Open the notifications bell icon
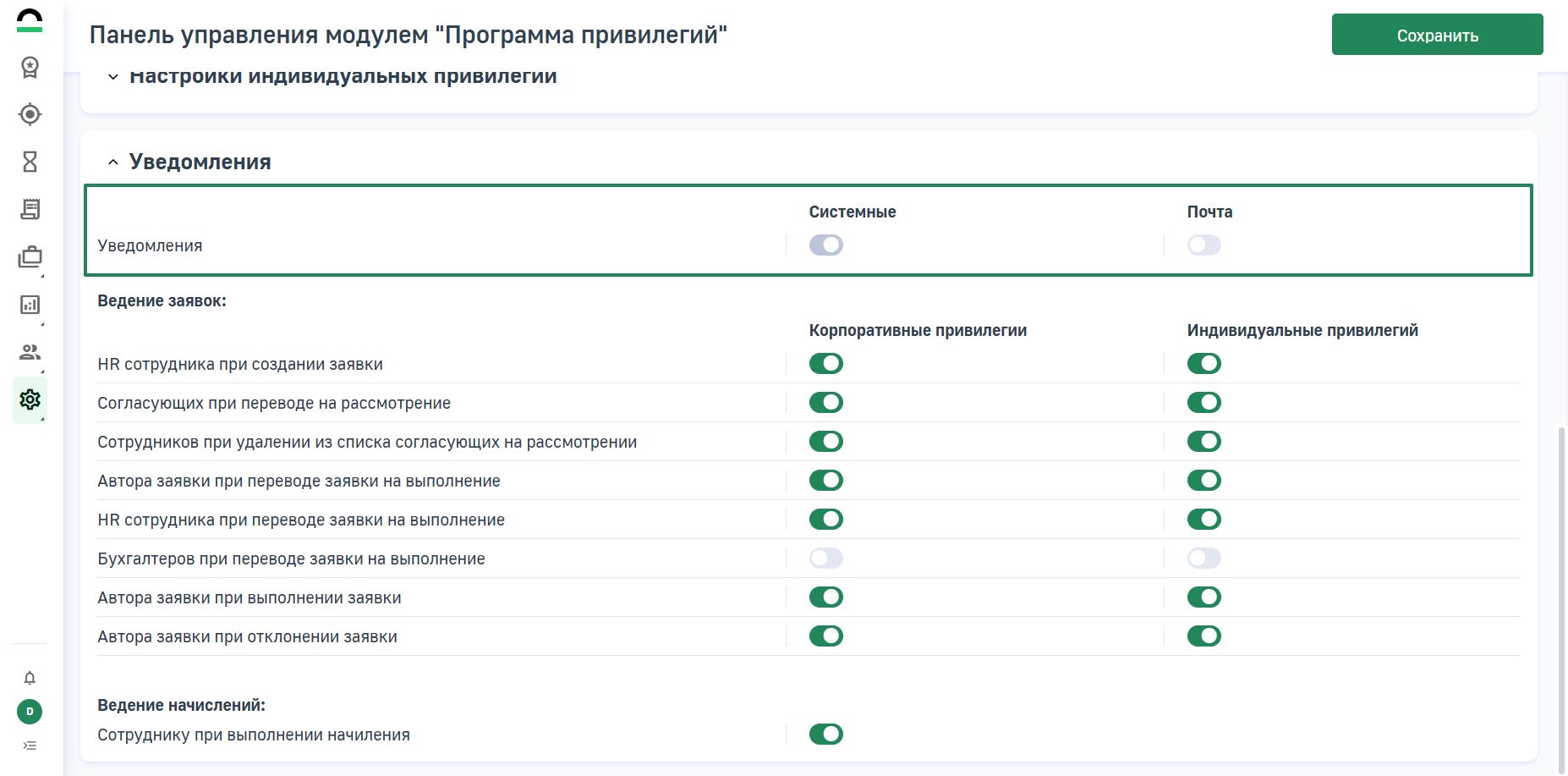Viewport: 1568px width, 776px height. point(30,678)
